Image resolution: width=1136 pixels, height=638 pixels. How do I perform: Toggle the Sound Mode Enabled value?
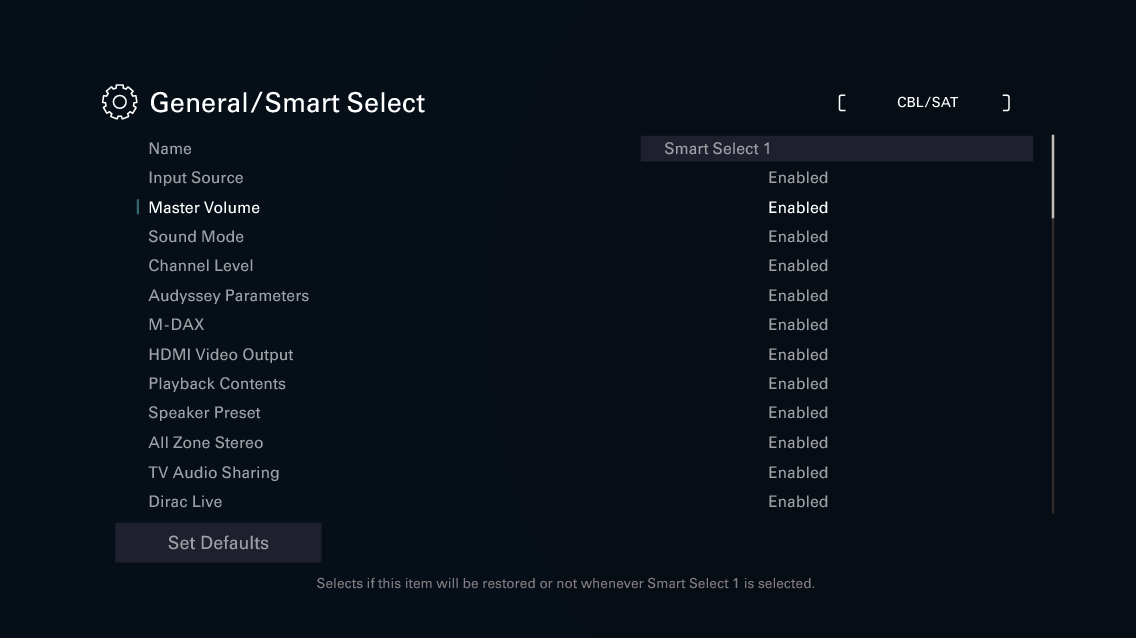point(798,236)
